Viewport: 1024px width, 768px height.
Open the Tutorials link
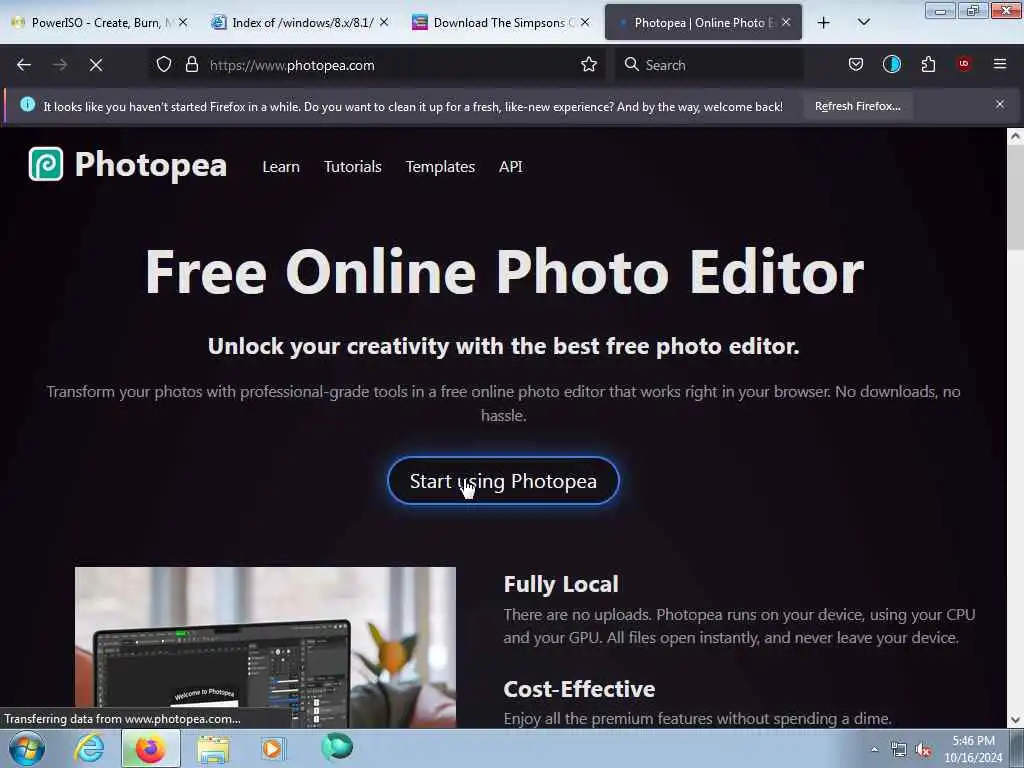click(x=353, y=167)
